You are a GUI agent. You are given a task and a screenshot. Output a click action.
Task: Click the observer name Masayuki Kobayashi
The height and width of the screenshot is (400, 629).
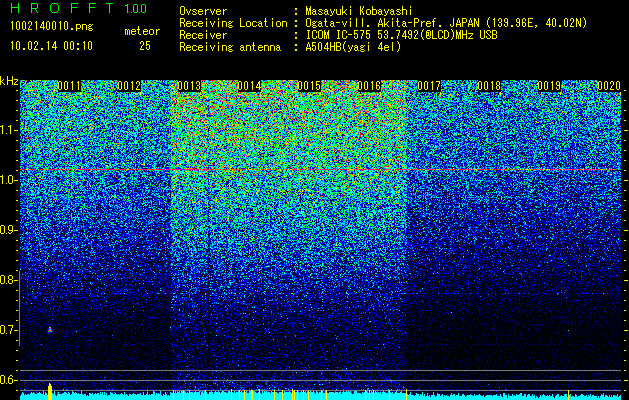[x=359, y=12]
